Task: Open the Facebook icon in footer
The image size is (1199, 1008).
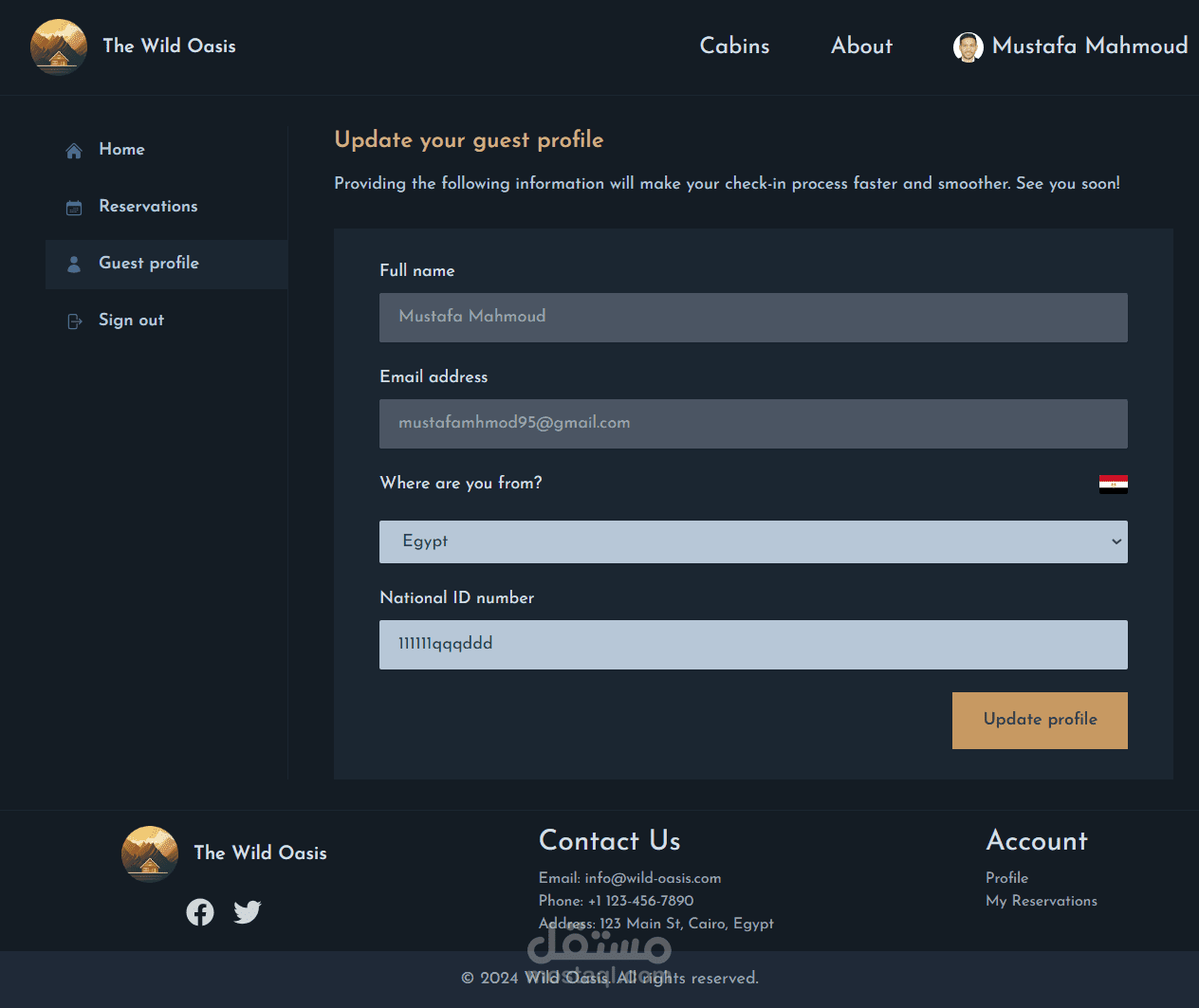Action: click(x=200, y=912)
